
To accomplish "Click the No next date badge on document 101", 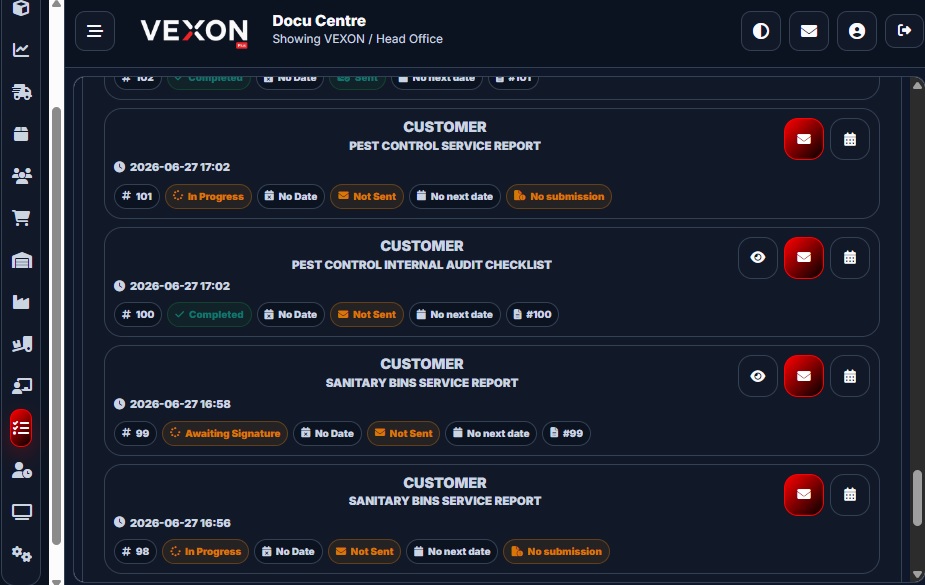I will [x=455, y=196].
